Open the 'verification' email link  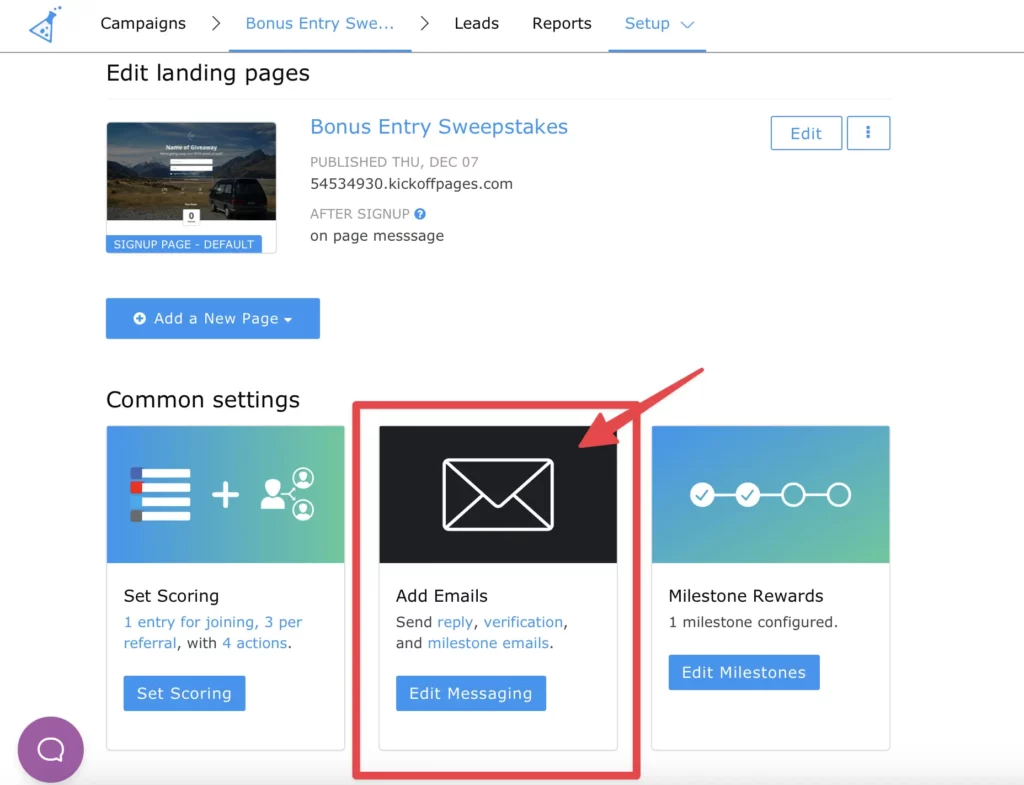(523, 622)
